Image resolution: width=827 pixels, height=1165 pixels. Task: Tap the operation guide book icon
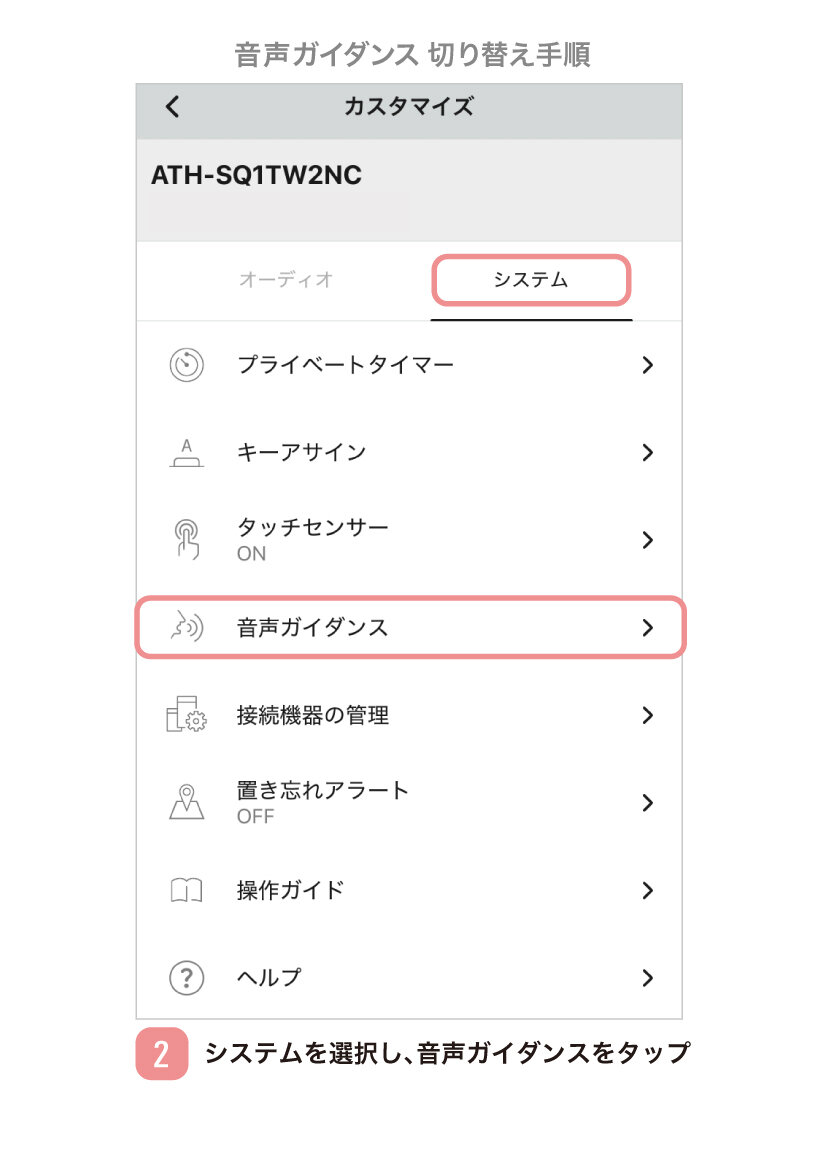click(x=186, y=890)
